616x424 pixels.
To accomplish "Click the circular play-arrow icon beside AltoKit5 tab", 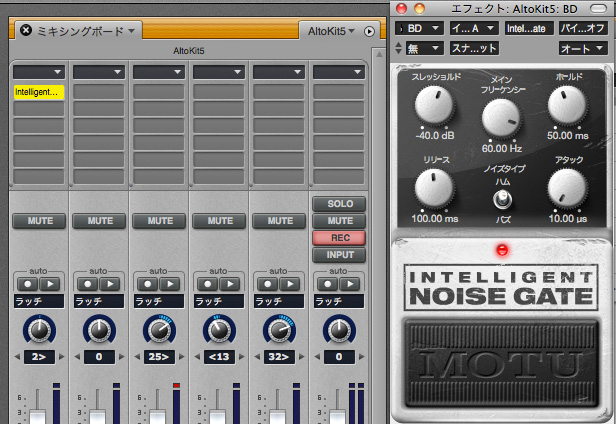I will pos(369,31).
